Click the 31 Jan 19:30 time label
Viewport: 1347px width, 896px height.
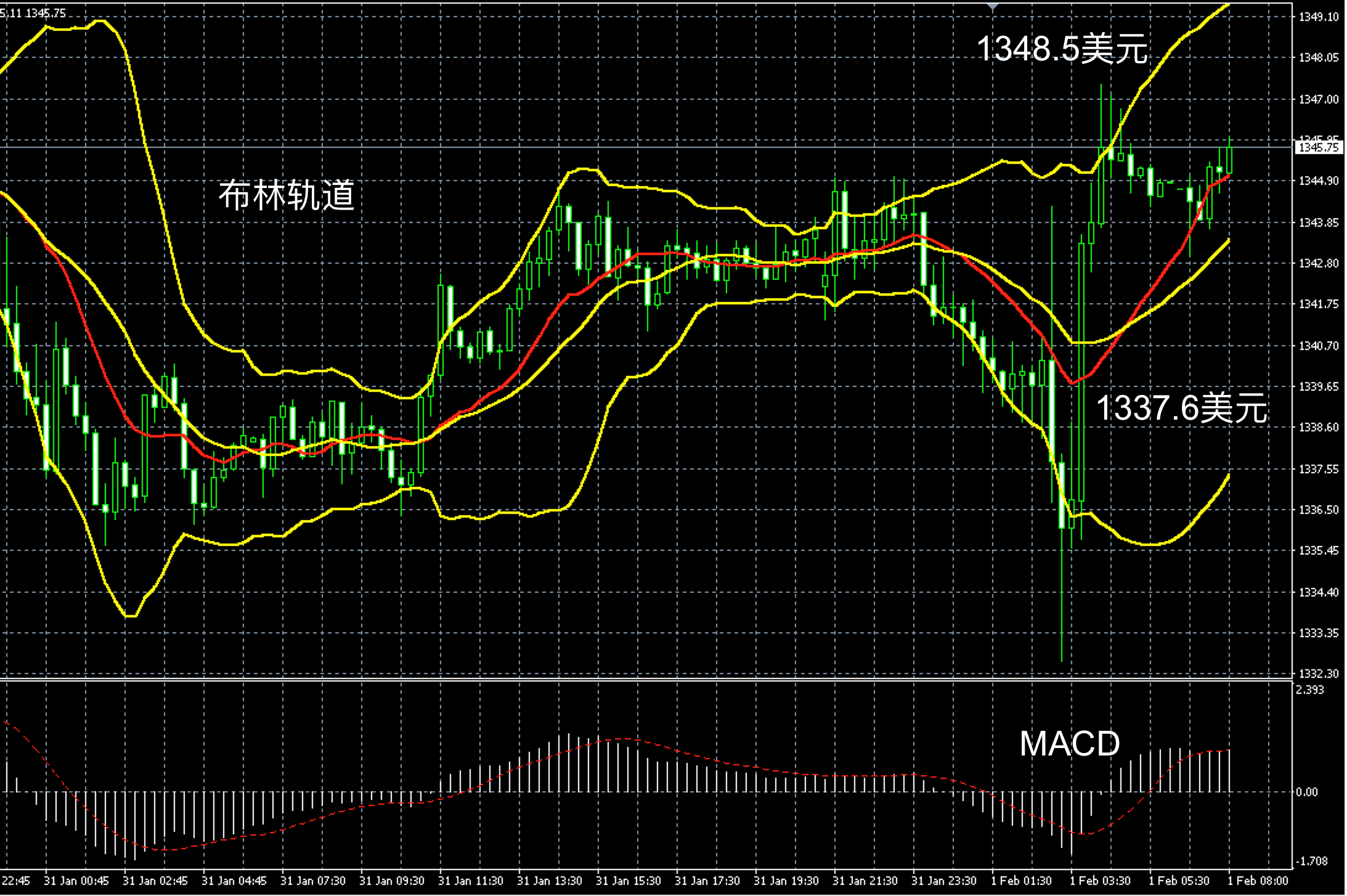pyautogui.click(x=786, y=881)
